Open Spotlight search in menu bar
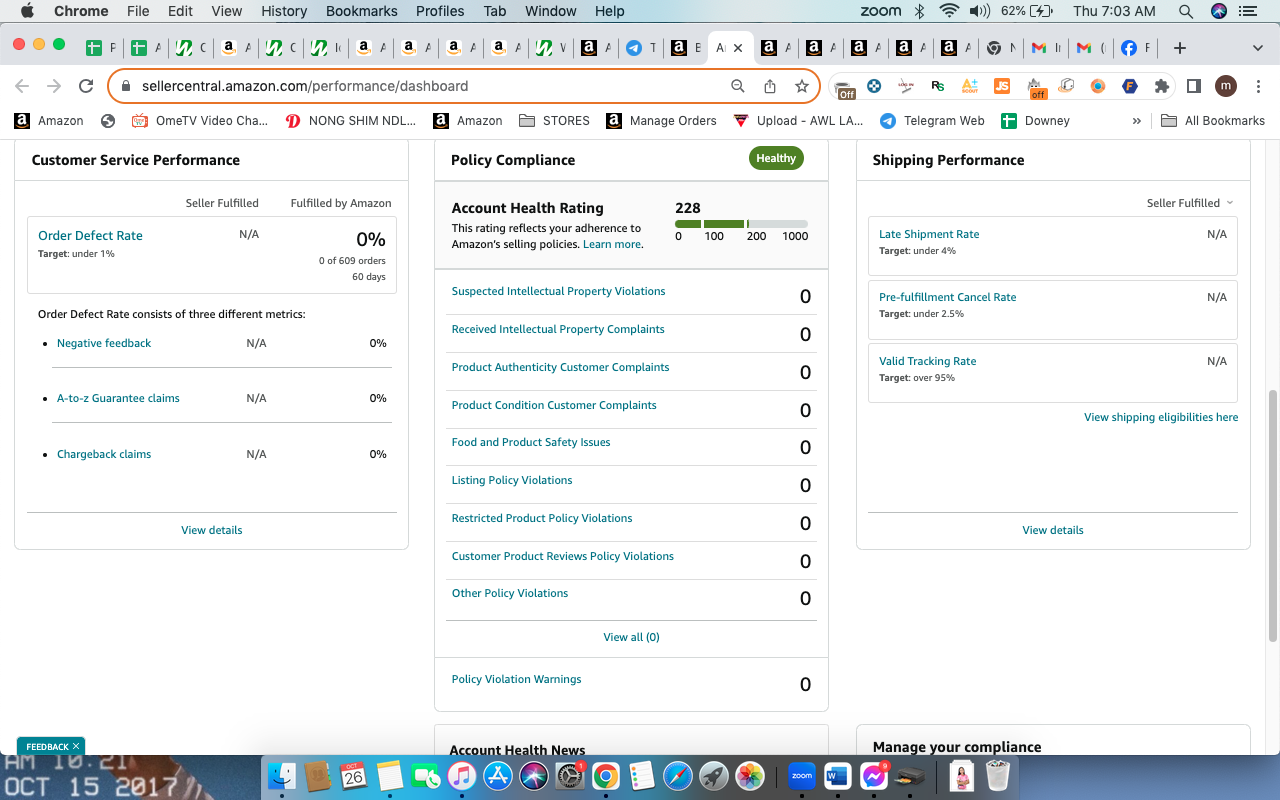Image resolution: width=1280 pixels, height=800 pixels. pos(1185,11)
